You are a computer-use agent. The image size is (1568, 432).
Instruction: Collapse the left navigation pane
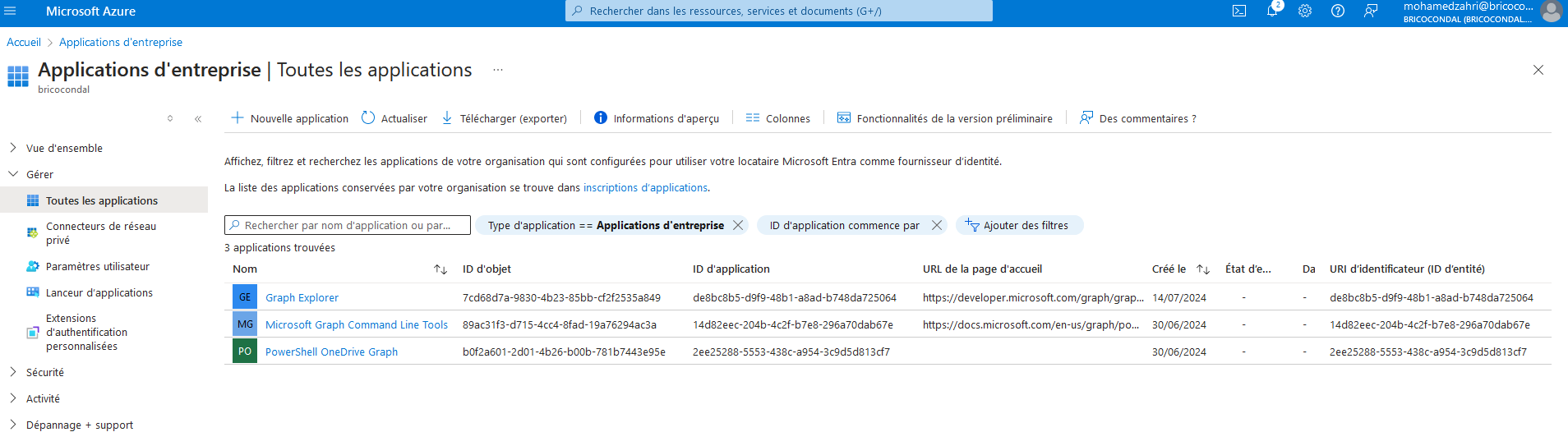198,118
